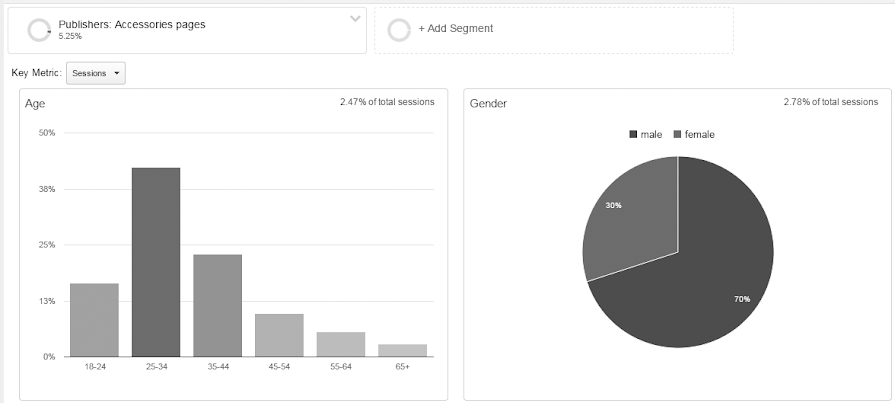Open the Sessions key metric dropdown

point(96,73)
